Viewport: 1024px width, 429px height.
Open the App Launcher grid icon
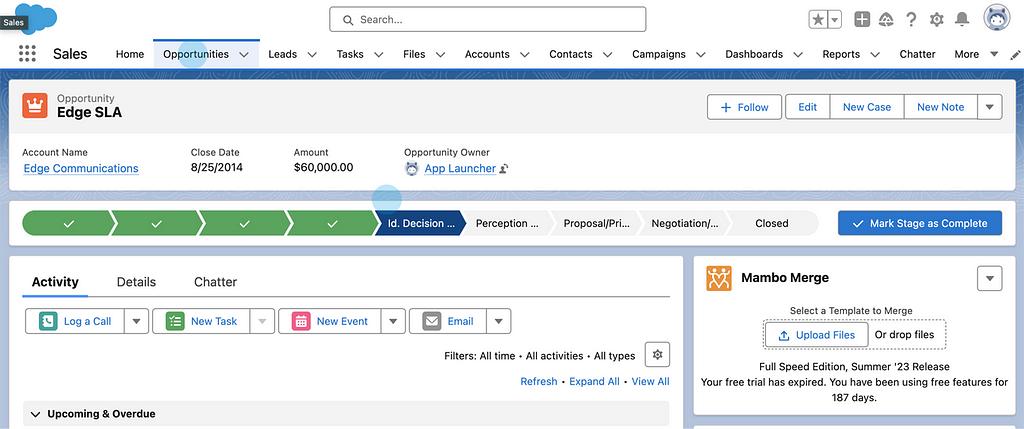click(27, 54)
